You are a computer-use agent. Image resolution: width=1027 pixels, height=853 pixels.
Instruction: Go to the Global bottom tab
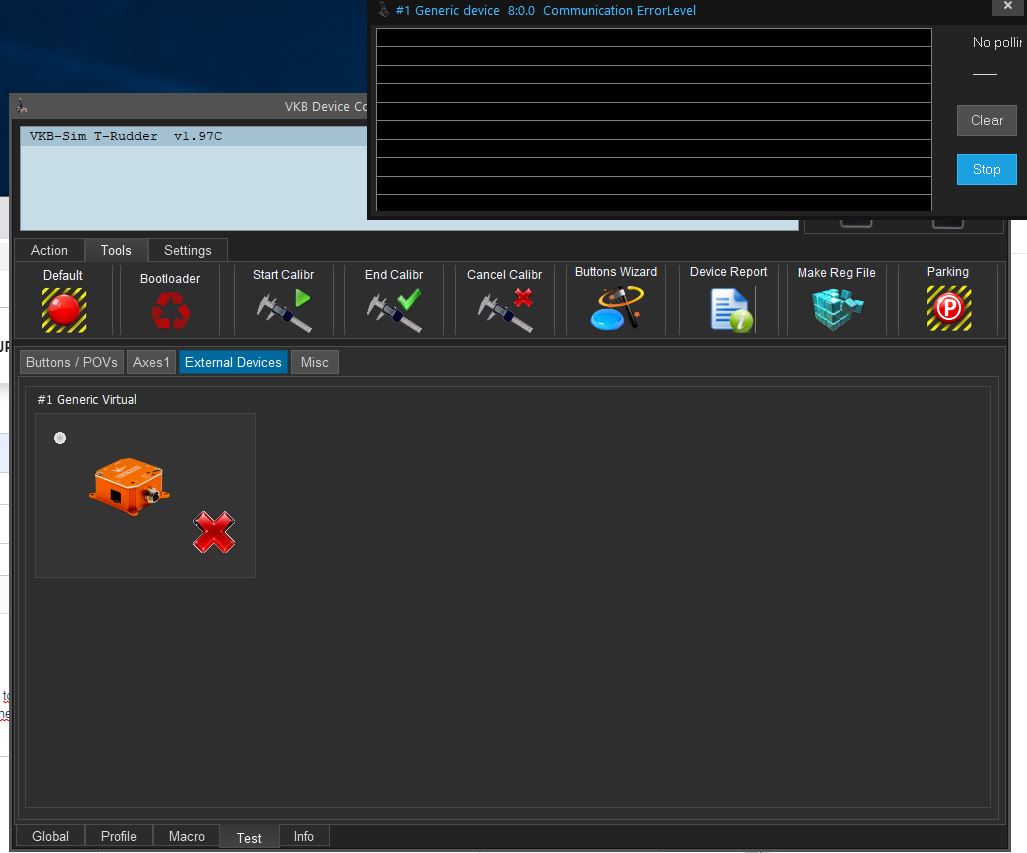50,837
